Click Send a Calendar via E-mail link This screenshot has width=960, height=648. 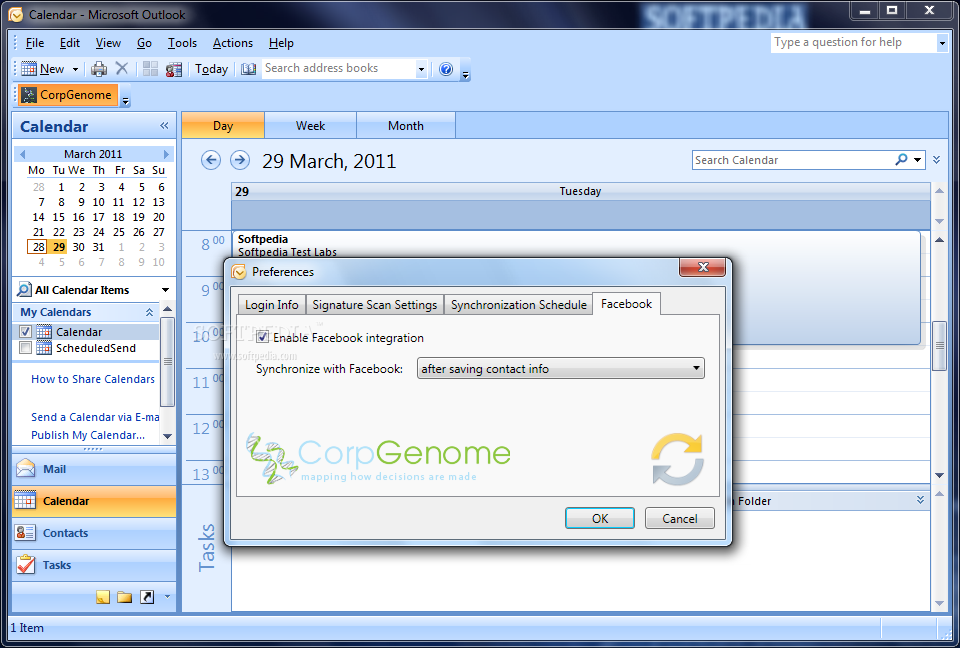tap(95, 417)
